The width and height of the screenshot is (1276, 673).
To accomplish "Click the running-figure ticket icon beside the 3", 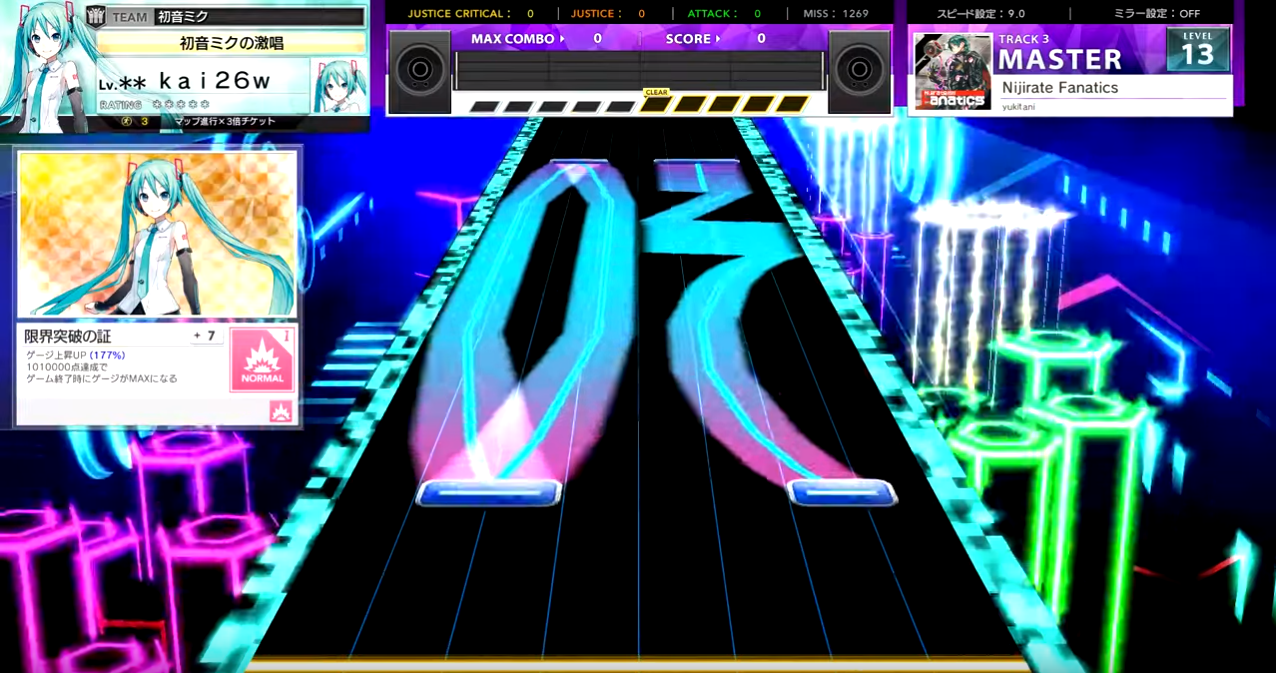I will [124, 122].
